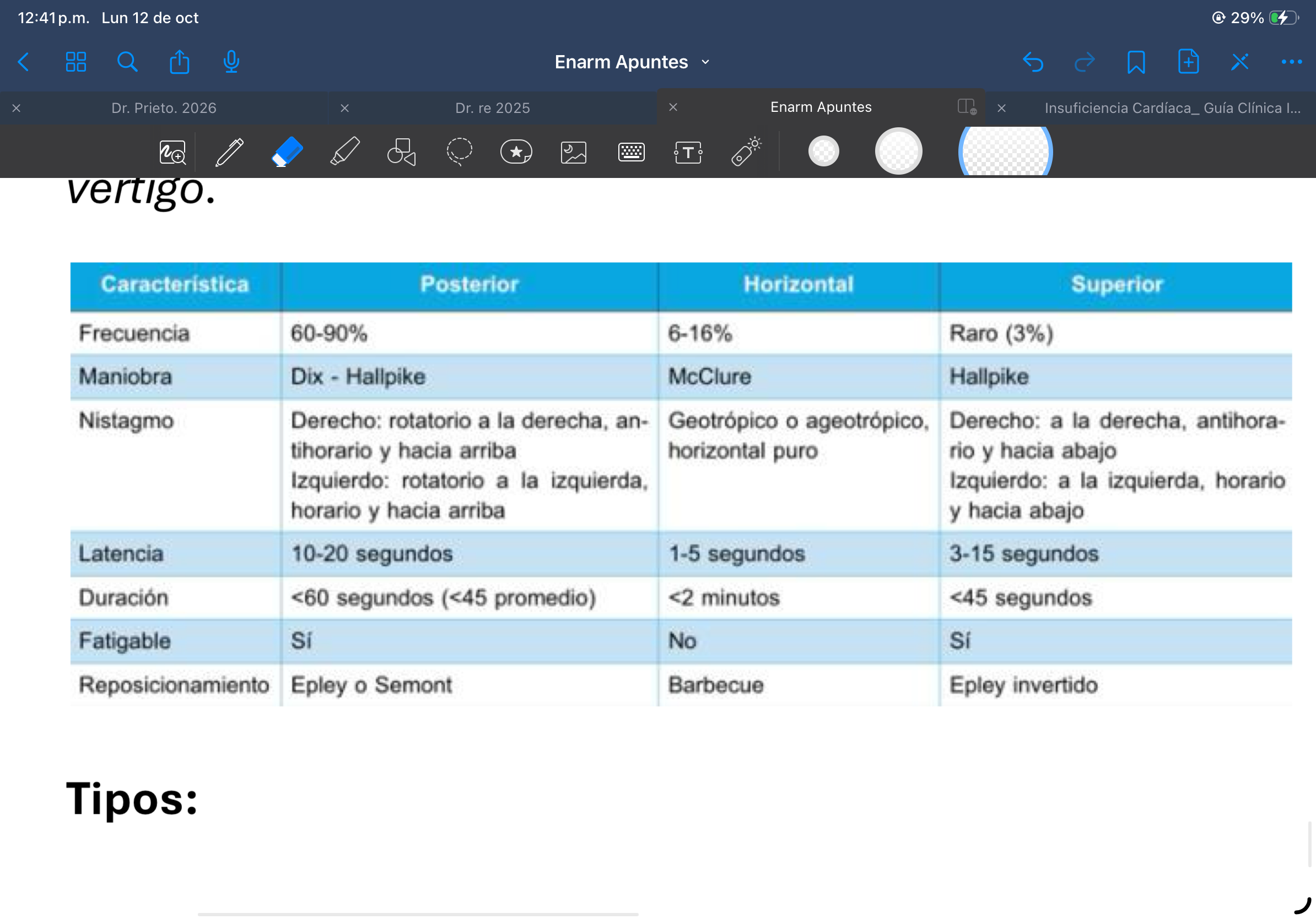Select the Eraser tool
The width and height of the screenshot is (1316, 919).
point(287,152)
